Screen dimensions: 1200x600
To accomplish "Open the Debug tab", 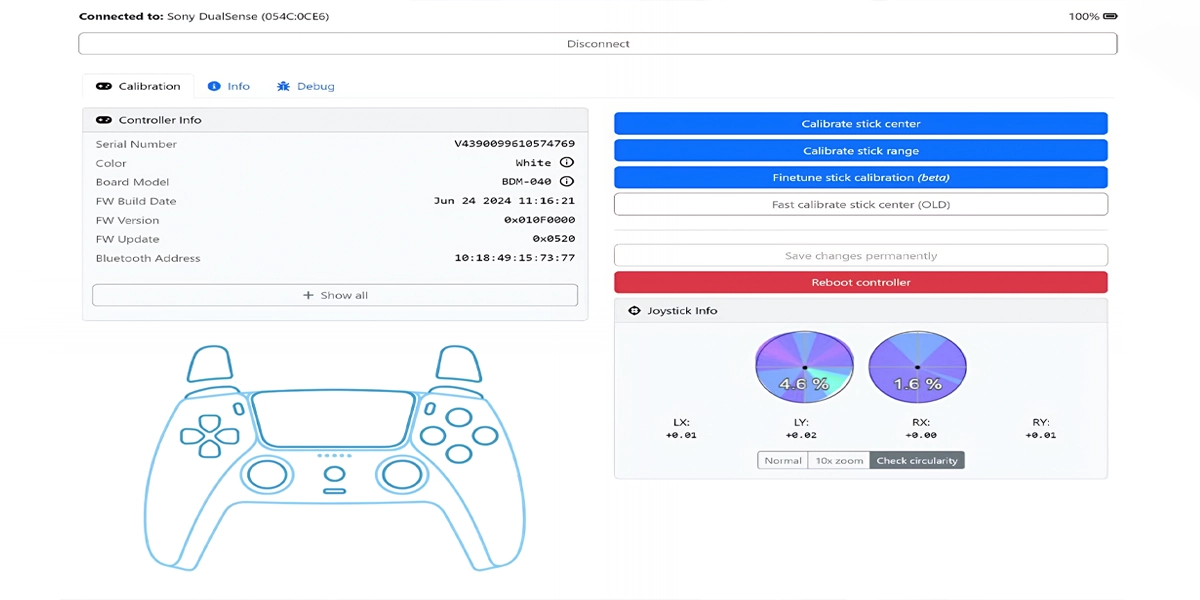I will coord(304,86).
